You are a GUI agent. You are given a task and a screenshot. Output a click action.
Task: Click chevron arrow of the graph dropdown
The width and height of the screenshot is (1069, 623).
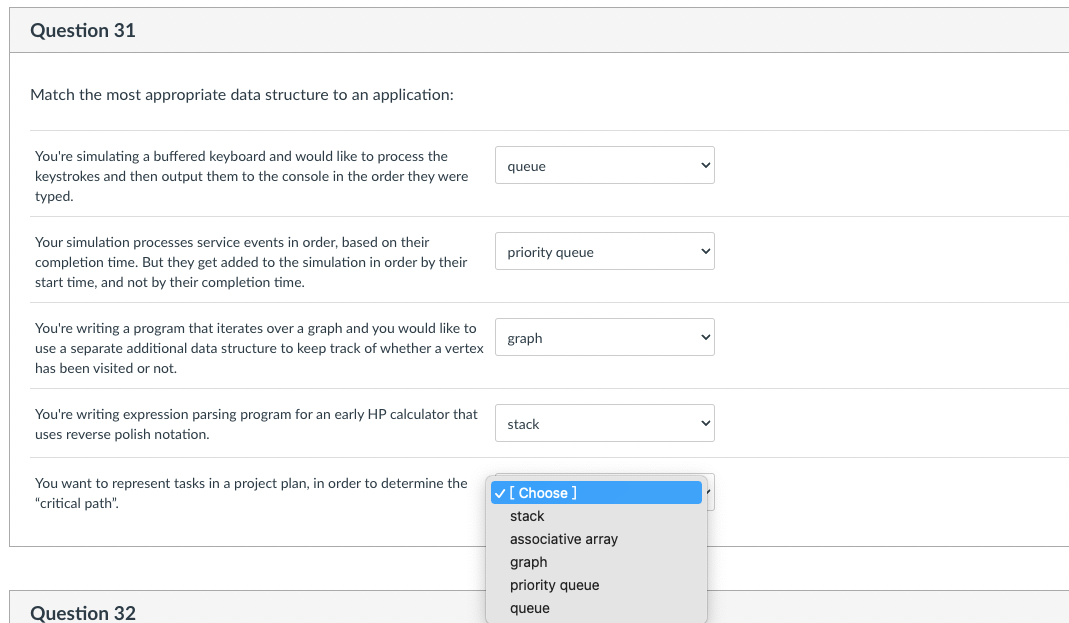click(705, 338)
